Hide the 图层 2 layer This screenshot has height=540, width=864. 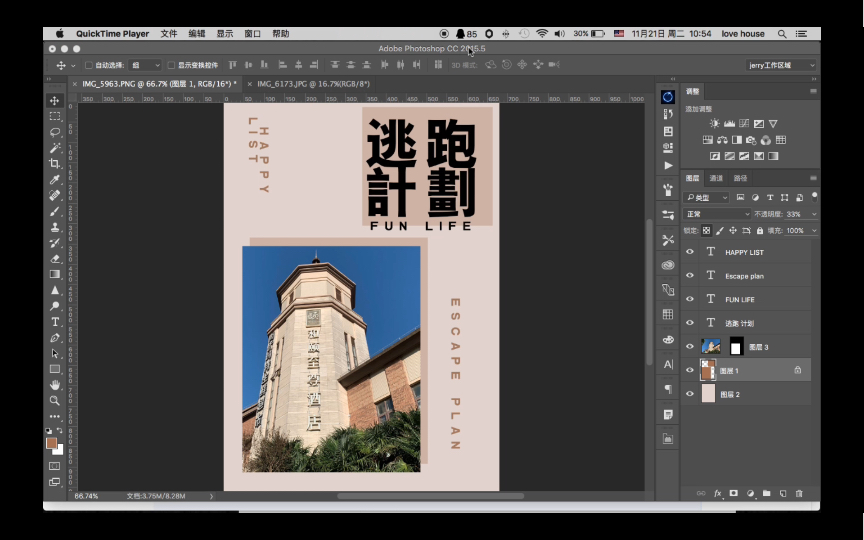click(690, 394)
